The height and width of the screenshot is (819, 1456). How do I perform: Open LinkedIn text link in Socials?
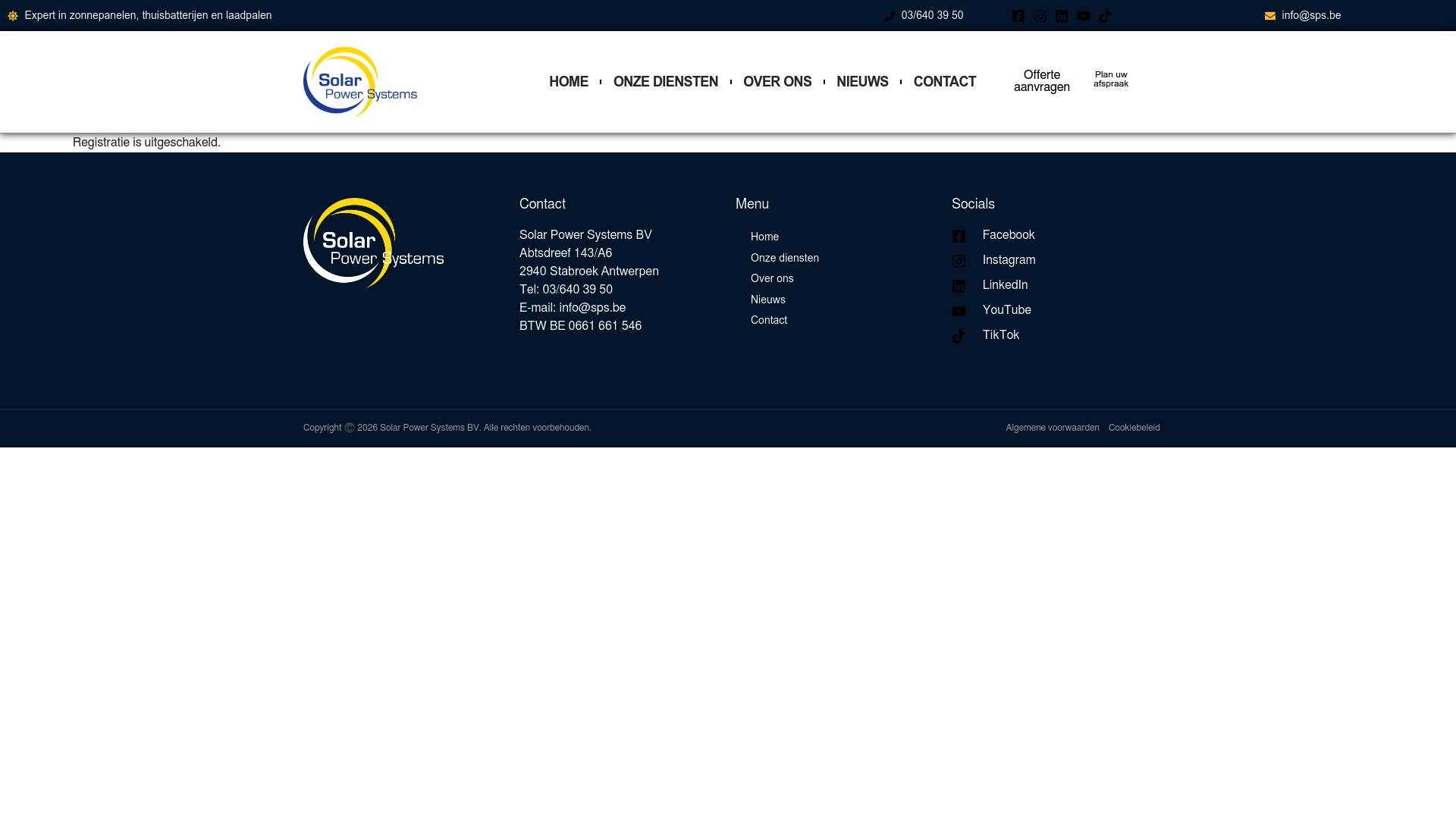pyautogui.click(x=1006, y=285)
